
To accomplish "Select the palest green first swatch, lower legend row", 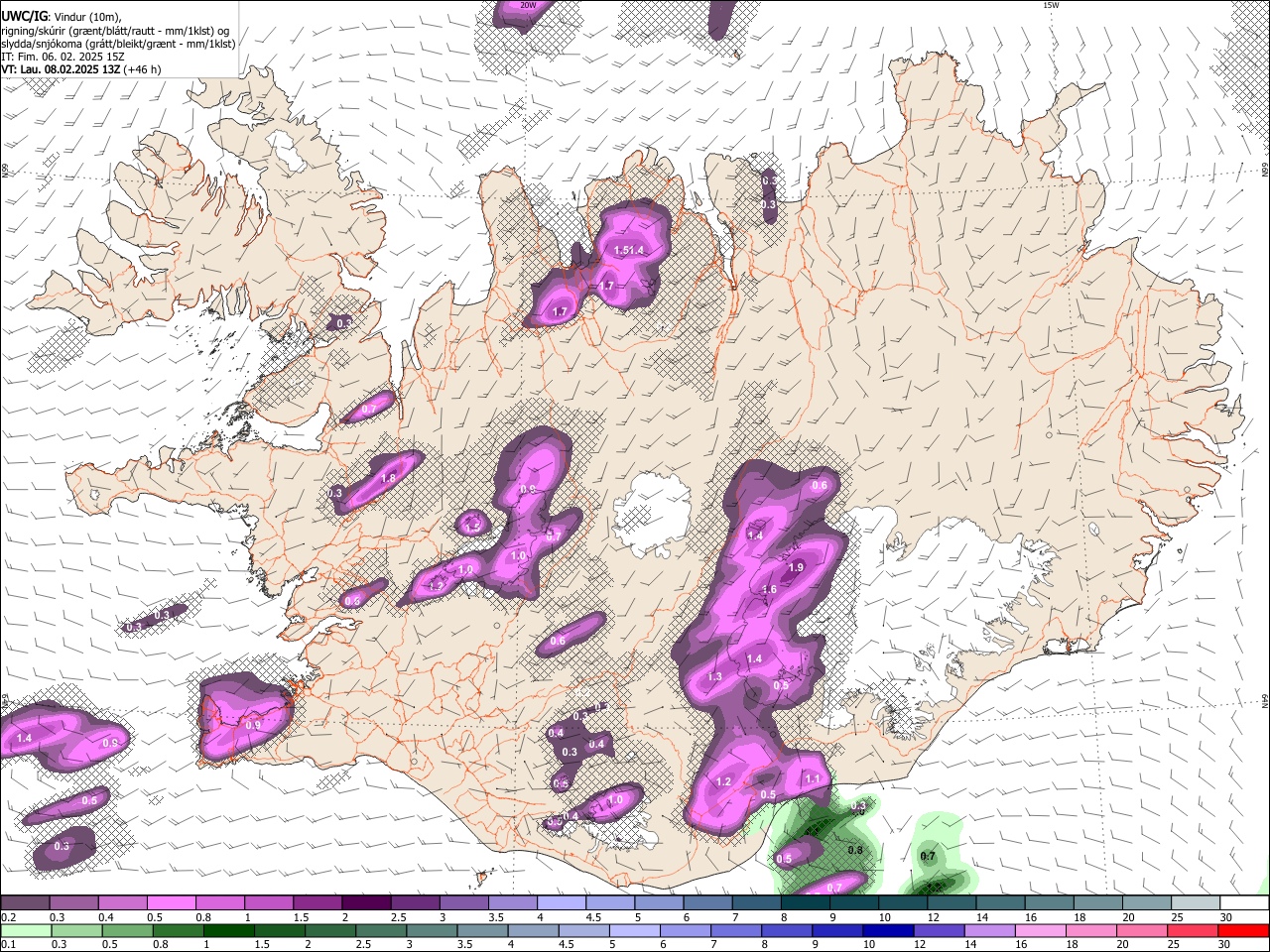I will pyautogui.click(x=25, y=931).
